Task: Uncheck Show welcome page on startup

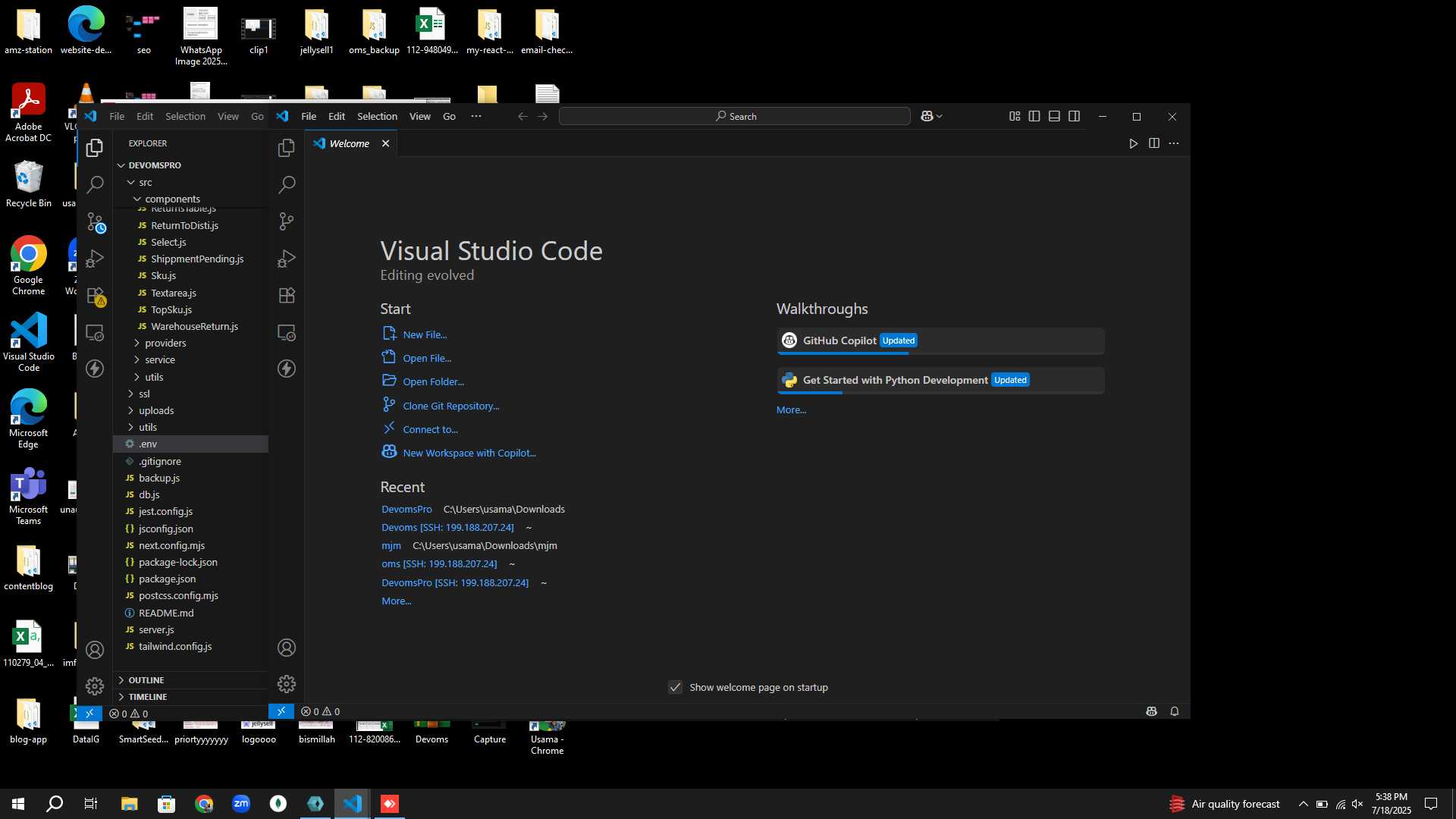Action: [x=675, y=687]
